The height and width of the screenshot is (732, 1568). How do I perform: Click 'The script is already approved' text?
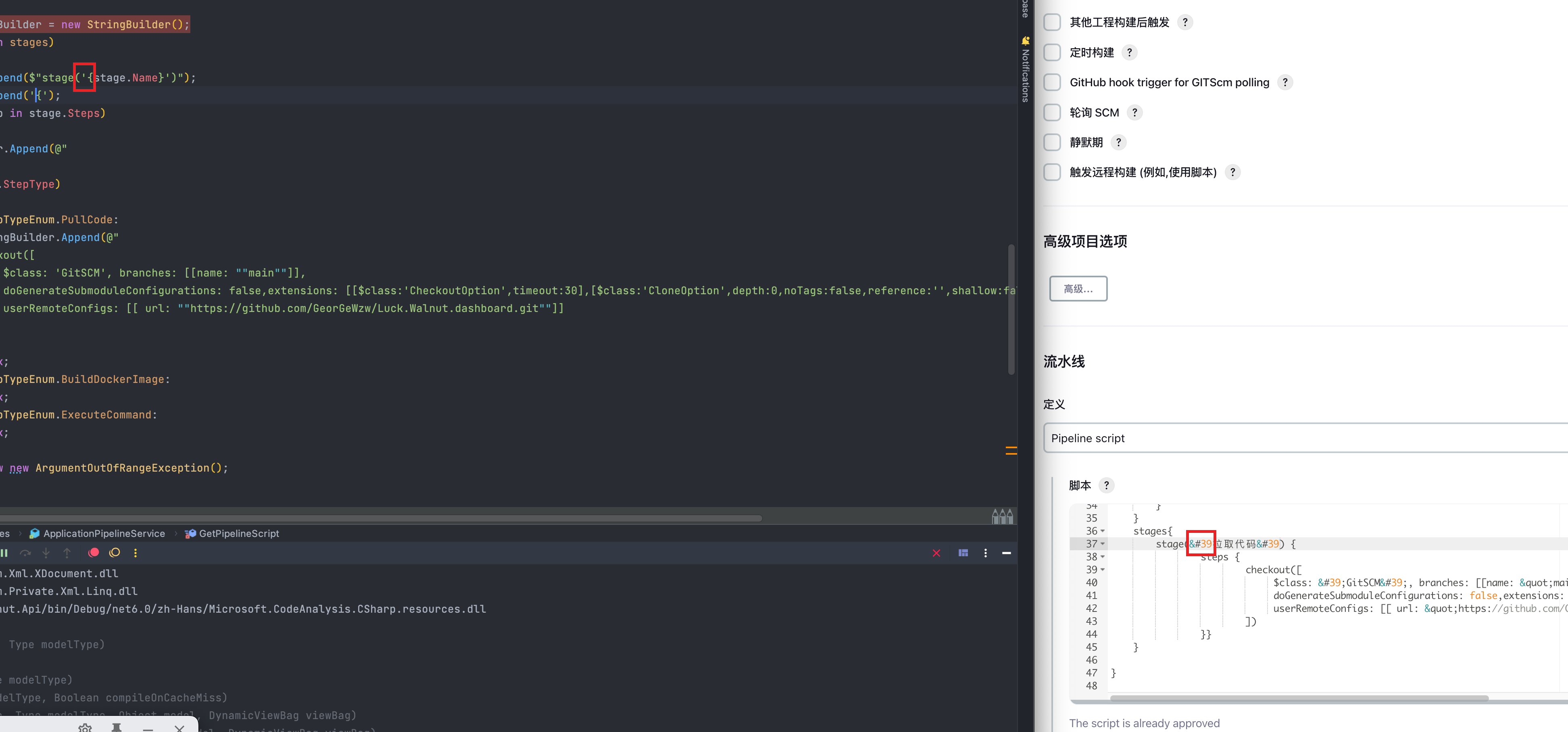coord(1145,723)
